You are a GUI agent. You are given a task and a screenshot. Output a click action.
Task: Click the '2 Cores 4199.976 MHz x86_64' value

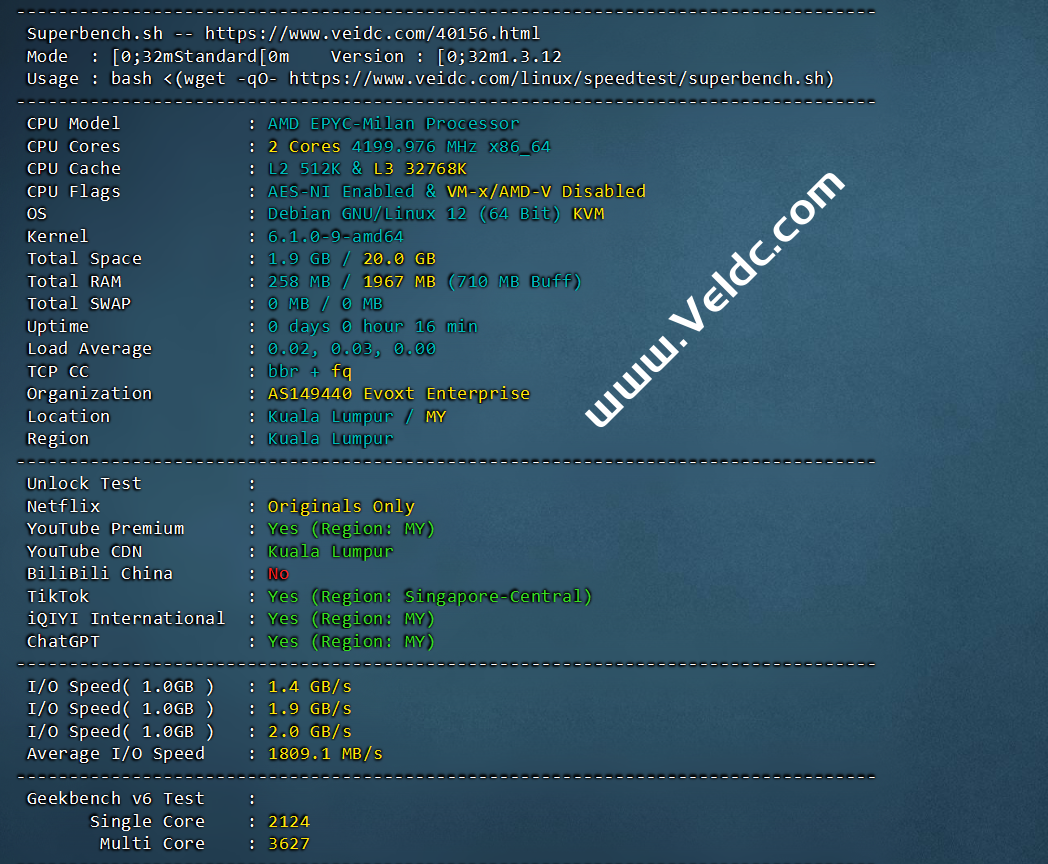pos(409,146)
